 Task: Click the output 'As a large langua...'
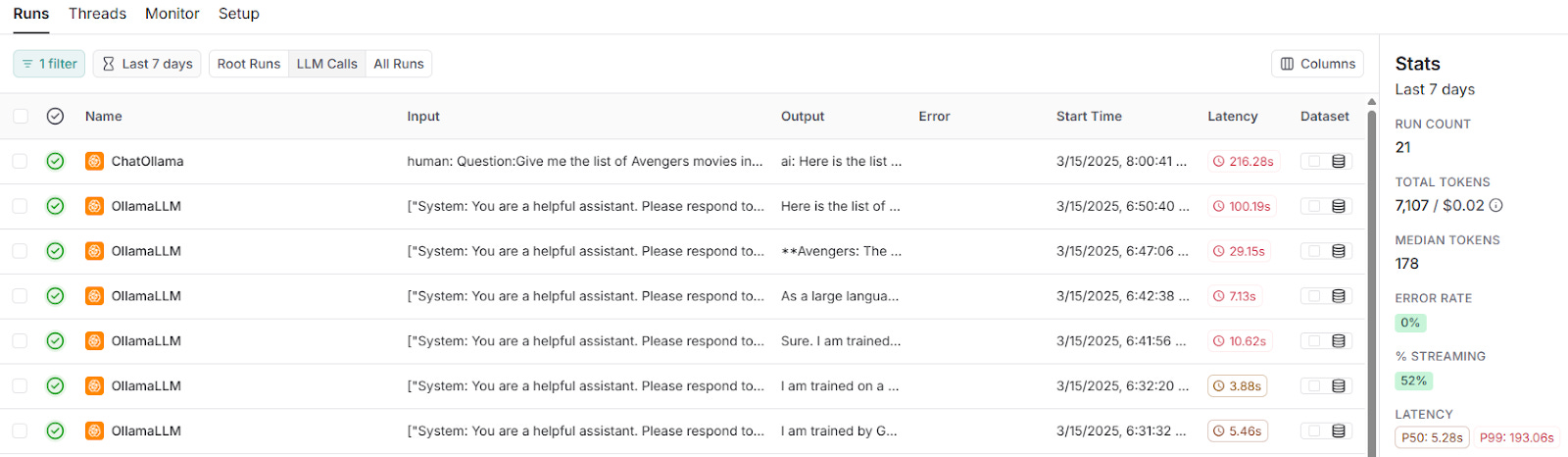pos(840,296)
